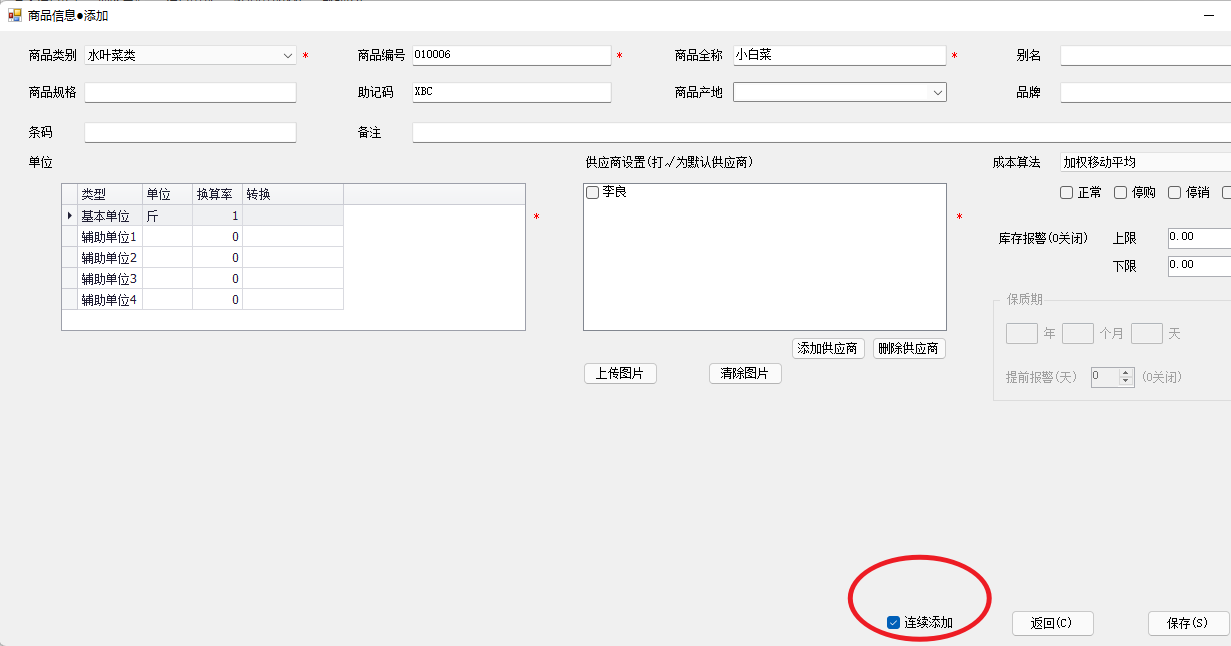Click the 备注 input field
Screen dimensions: 1231x646
click(821, 132)
